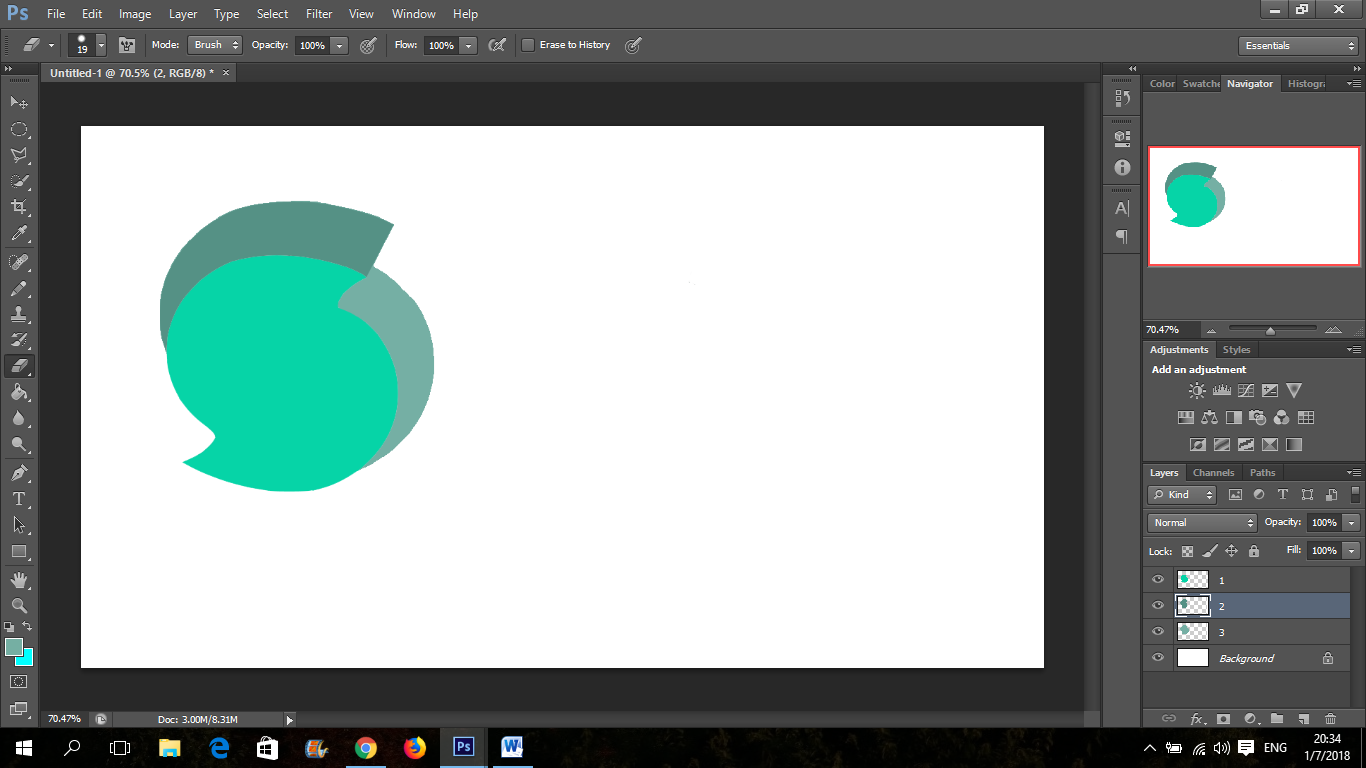Open the eraser Mode dropdown

215,45
